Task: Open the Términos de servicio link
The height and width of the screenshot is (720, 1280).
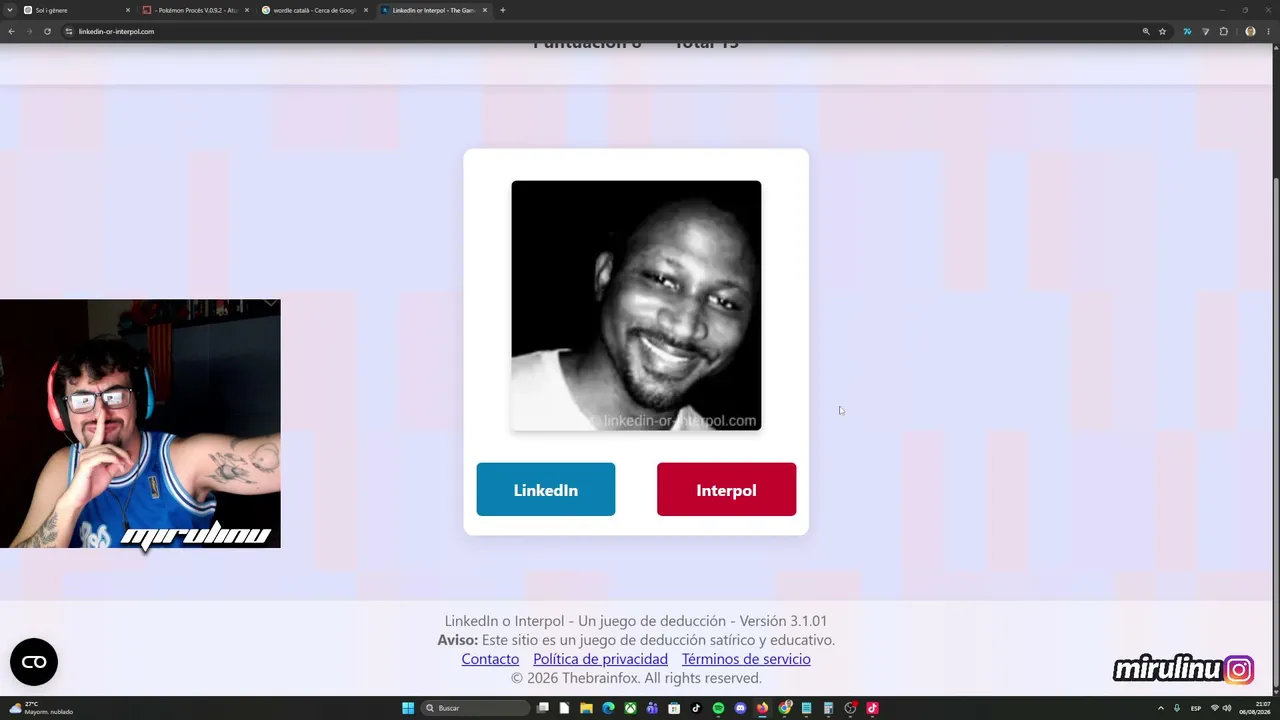Action: tap(746, 659)
